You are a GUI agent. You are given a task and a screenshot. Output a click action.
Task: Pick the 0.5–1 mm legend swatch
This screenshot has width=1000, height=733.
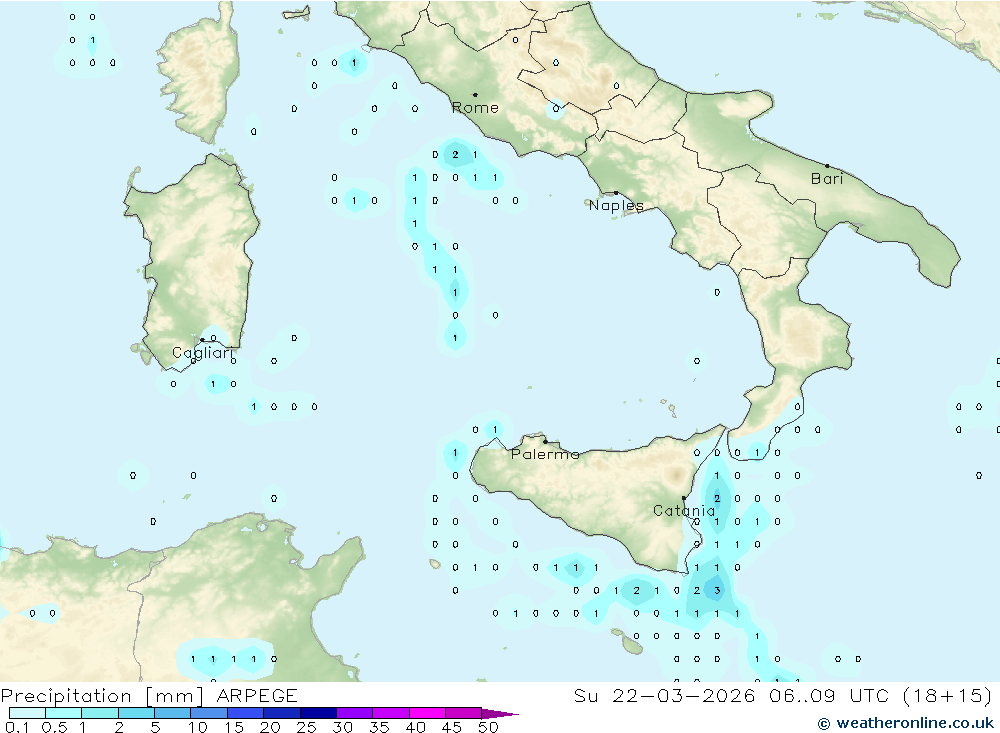tap(64, 713)
